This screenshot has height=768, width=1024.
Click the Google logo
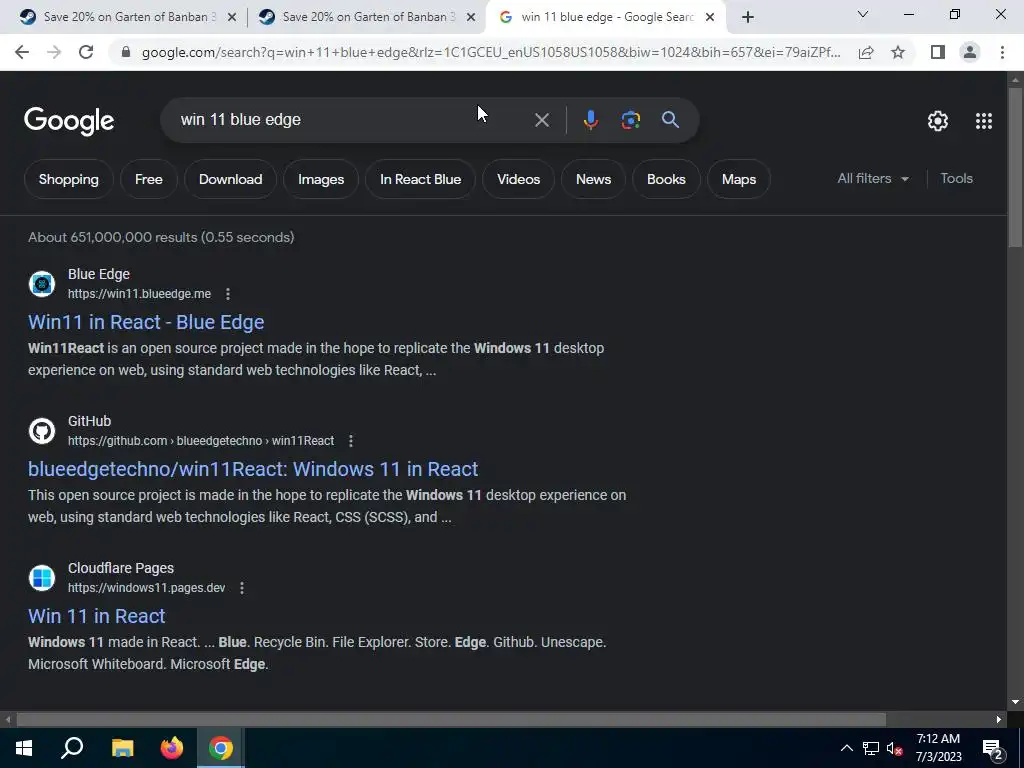coord(69,121)
